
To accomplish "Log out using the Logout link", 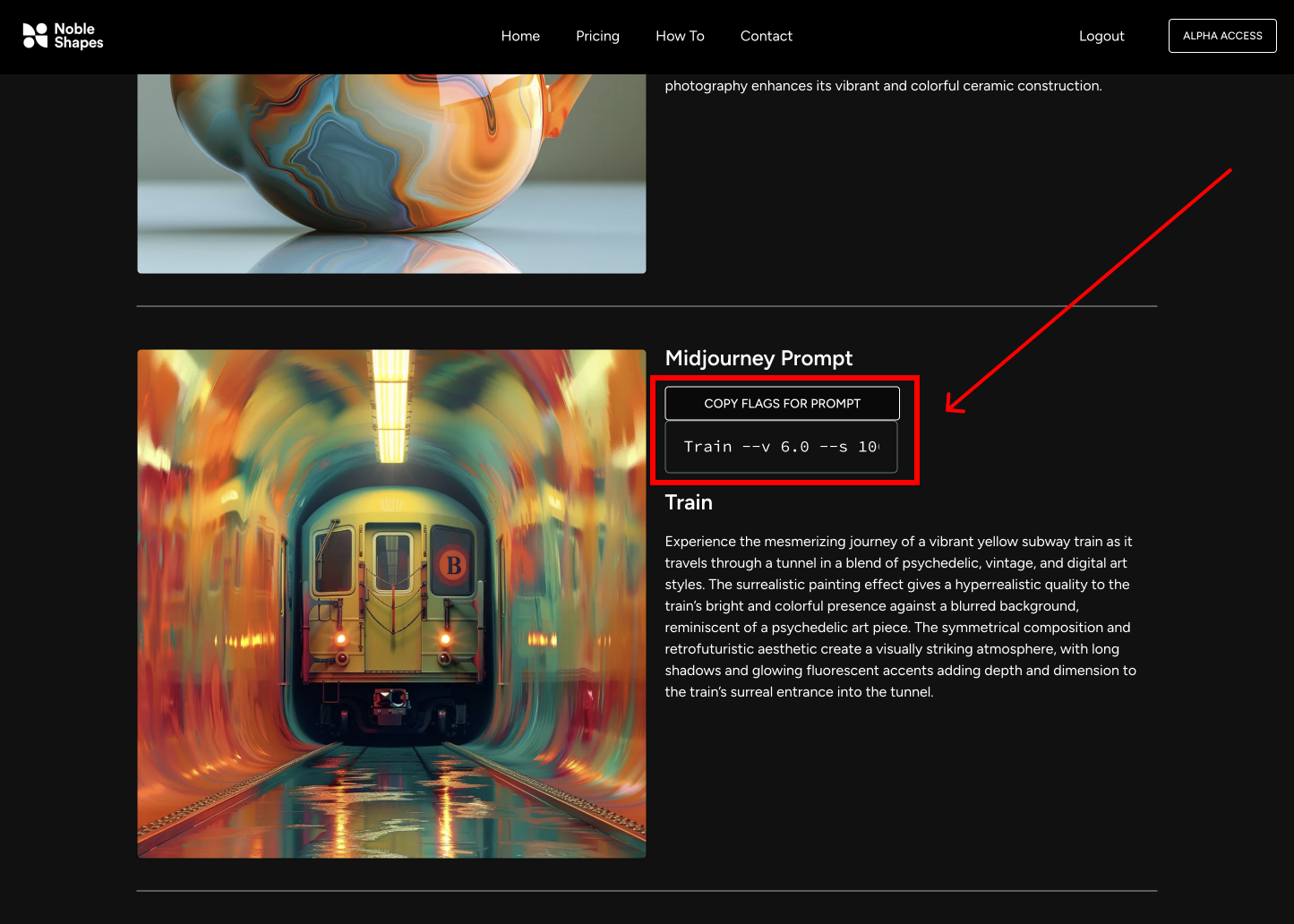I will 1101,36.
